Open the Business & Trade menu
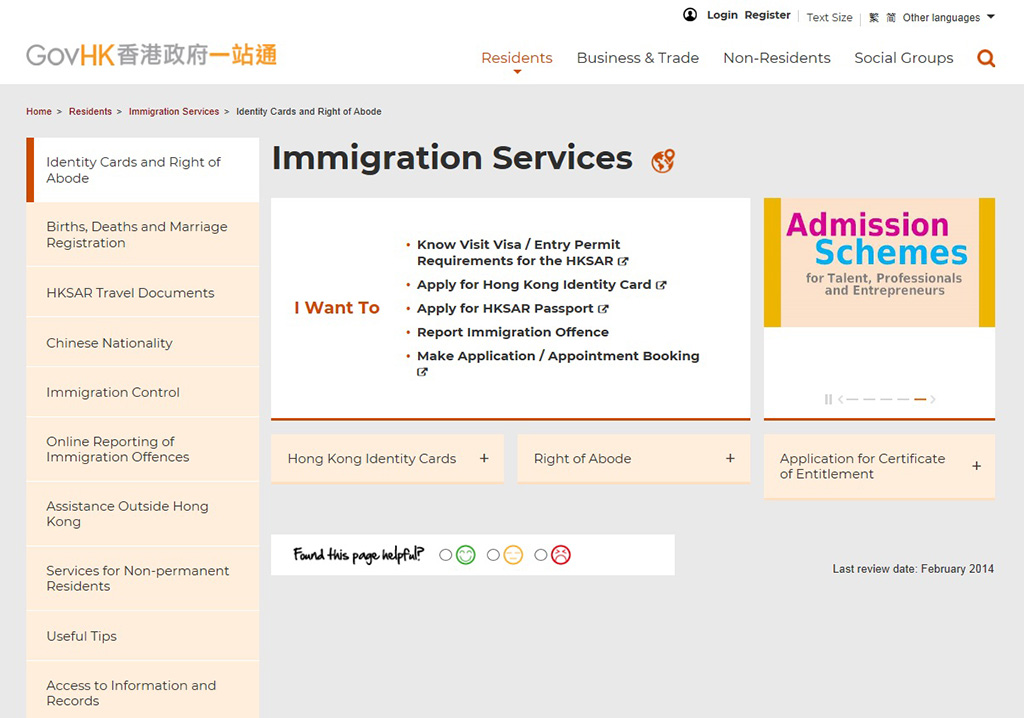Image resolution: width=1024 pixels, height=718 pixels. tap(637, 58)
